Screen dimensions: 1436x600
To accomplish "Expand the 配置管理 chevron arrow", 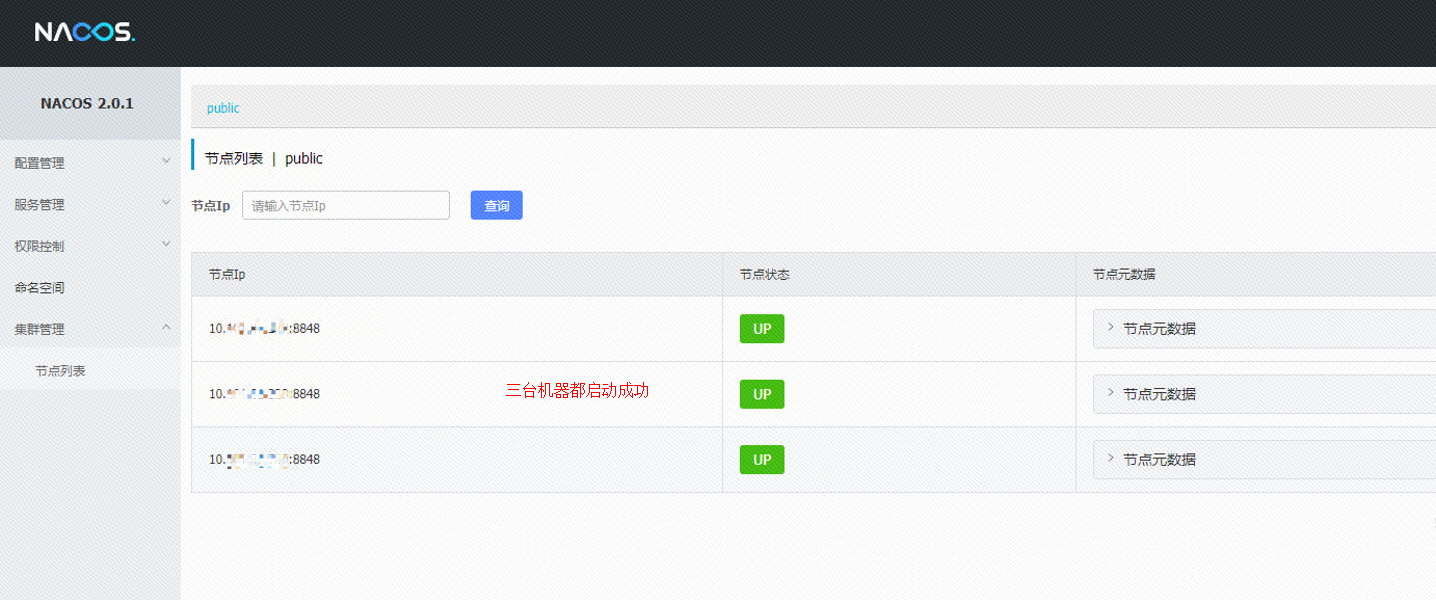I will pyautogui.click(x=166, y=159).
